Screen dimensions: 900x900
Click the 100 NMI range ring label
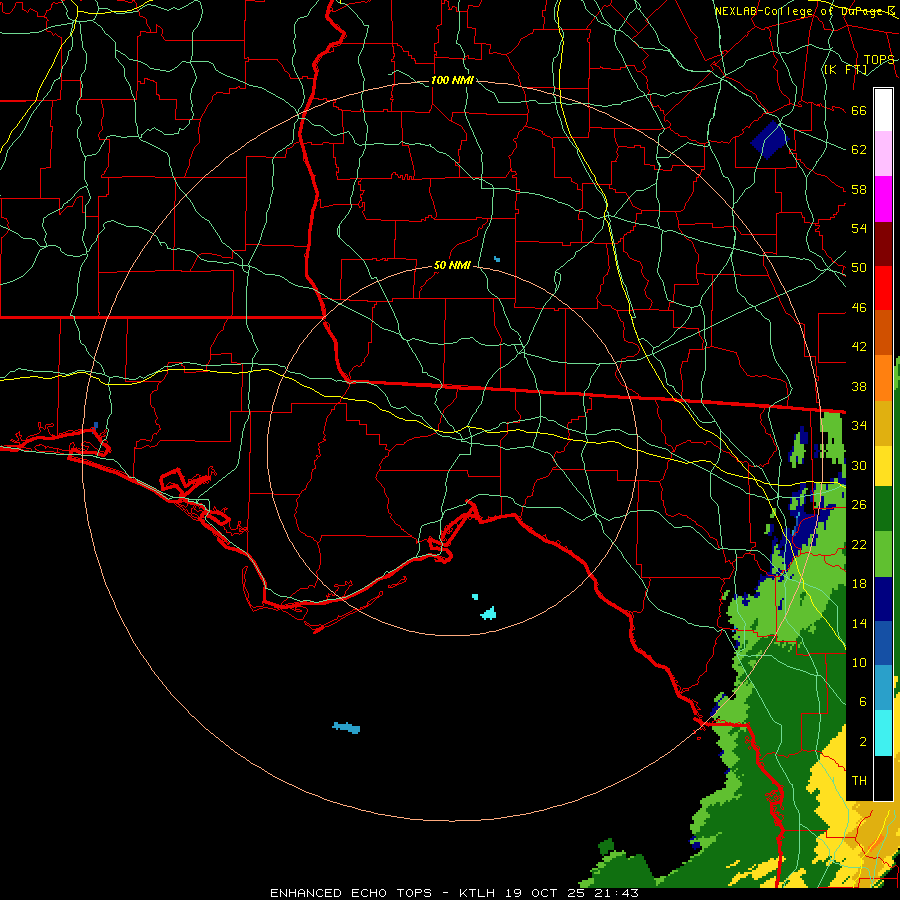[452, 80]
